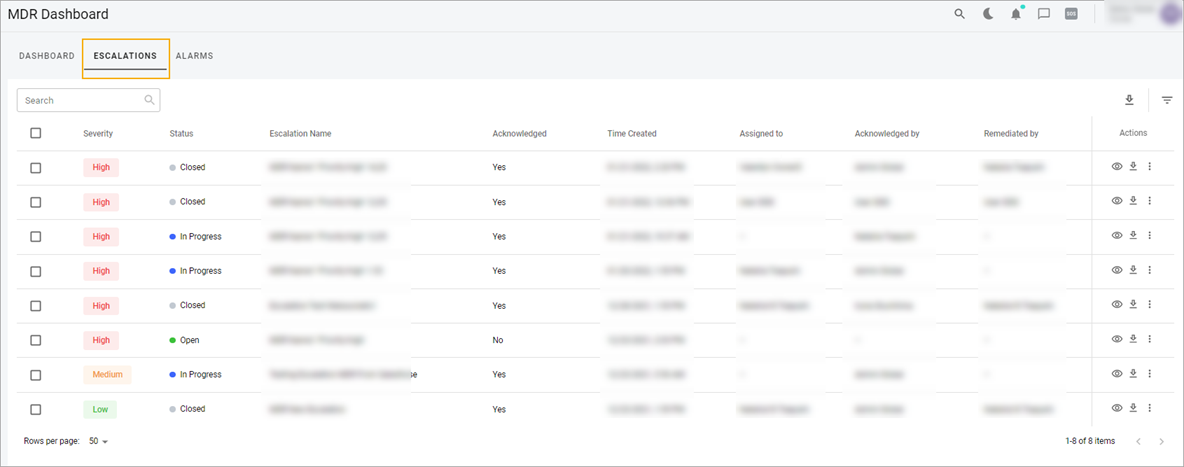Click into the Search input field
Viewport: 1184px width, 467px height.
(x=88, y=100)
